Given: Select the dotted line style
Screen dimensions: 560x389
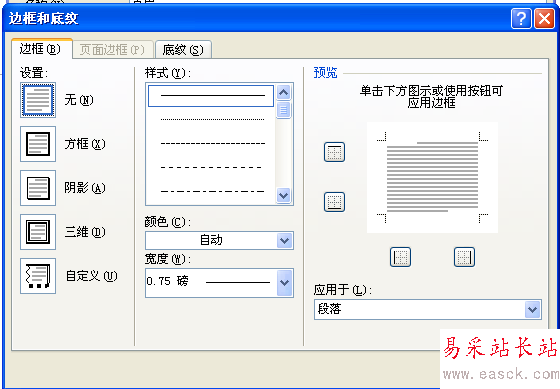Looking at the screenshot, I should pos(212,119).
